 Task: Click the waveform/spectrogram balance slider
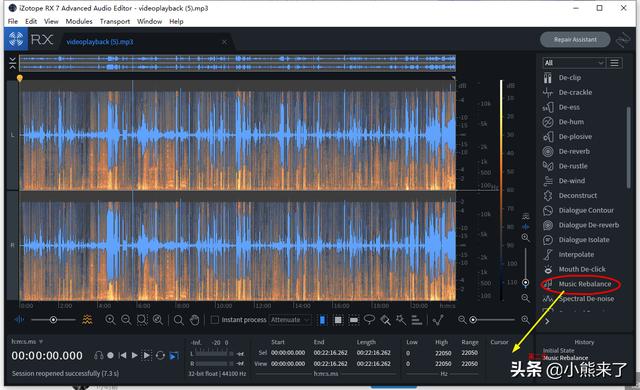tap(53, 320)
